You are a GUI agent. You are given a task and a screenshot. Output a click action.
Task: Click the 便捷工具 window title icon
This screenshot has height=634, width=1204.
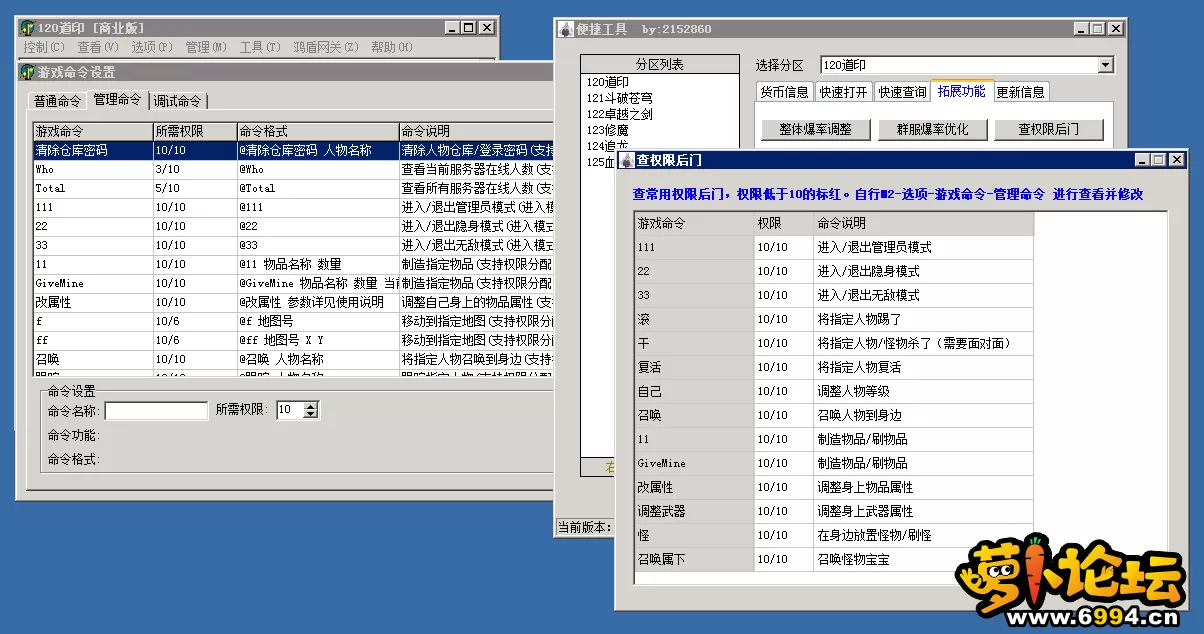tap(566, 29)
